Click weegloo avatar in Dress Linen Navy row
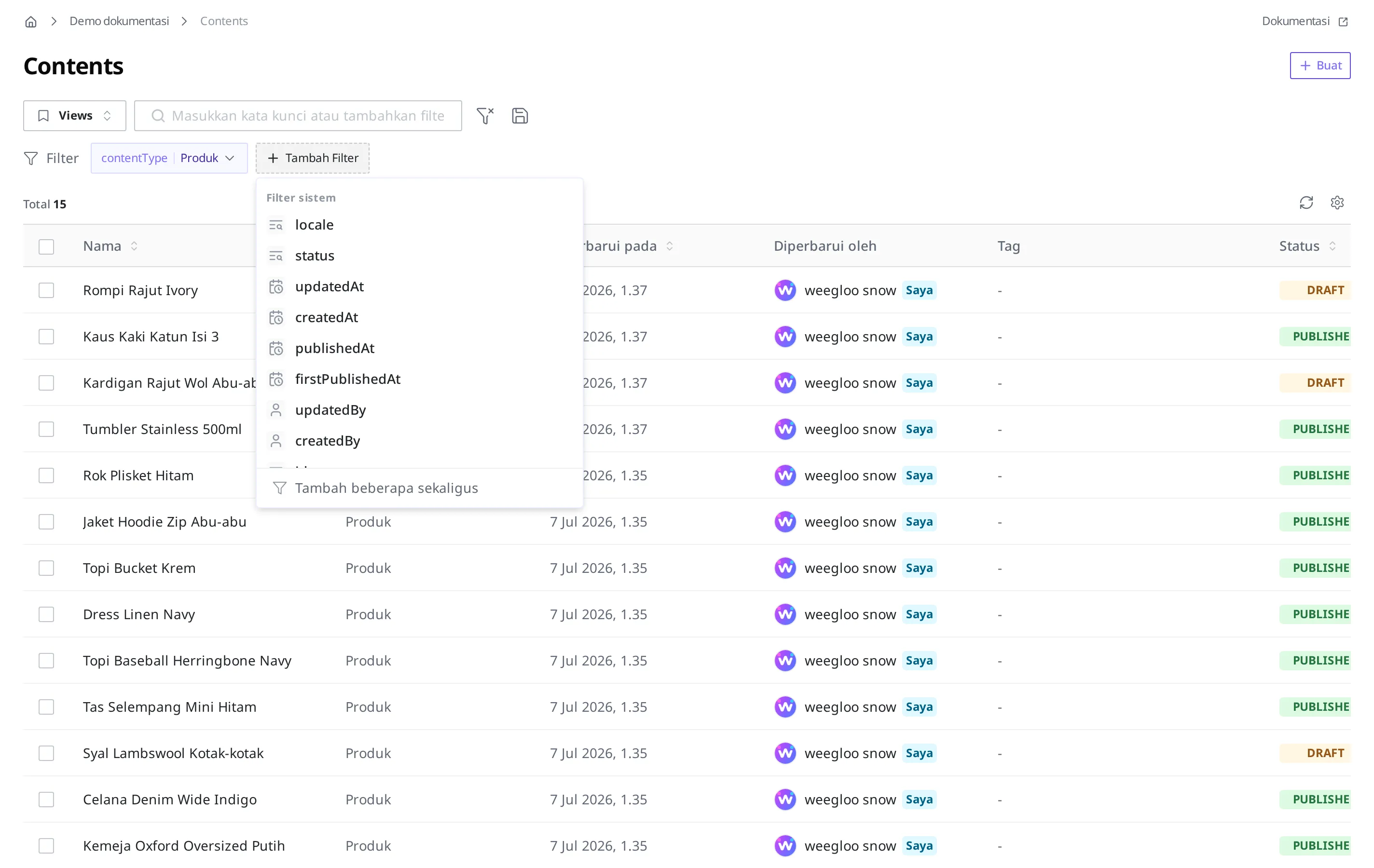 pos(785,614)
